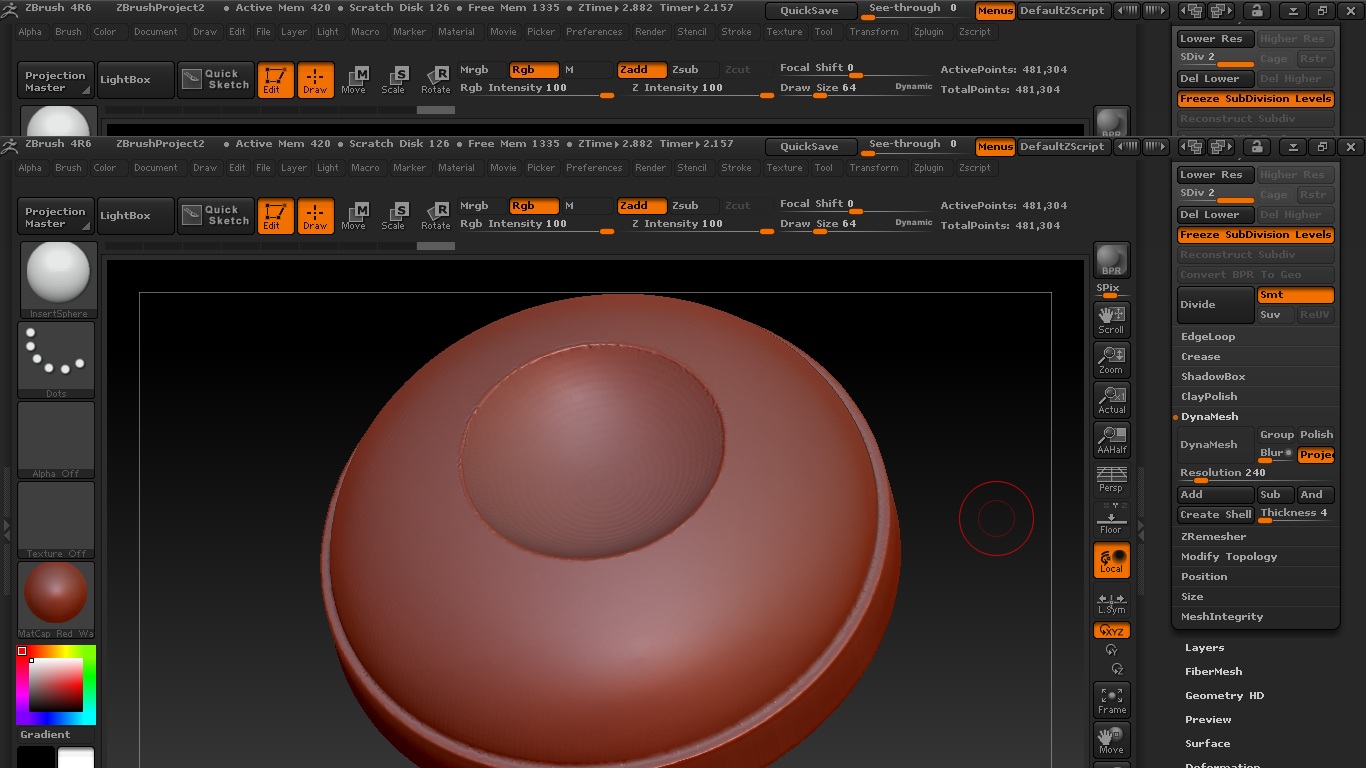This screenshot has height=768, width=1366.
Task: Click the Zoom canvas icon
Action: (x=1111, y=359)
